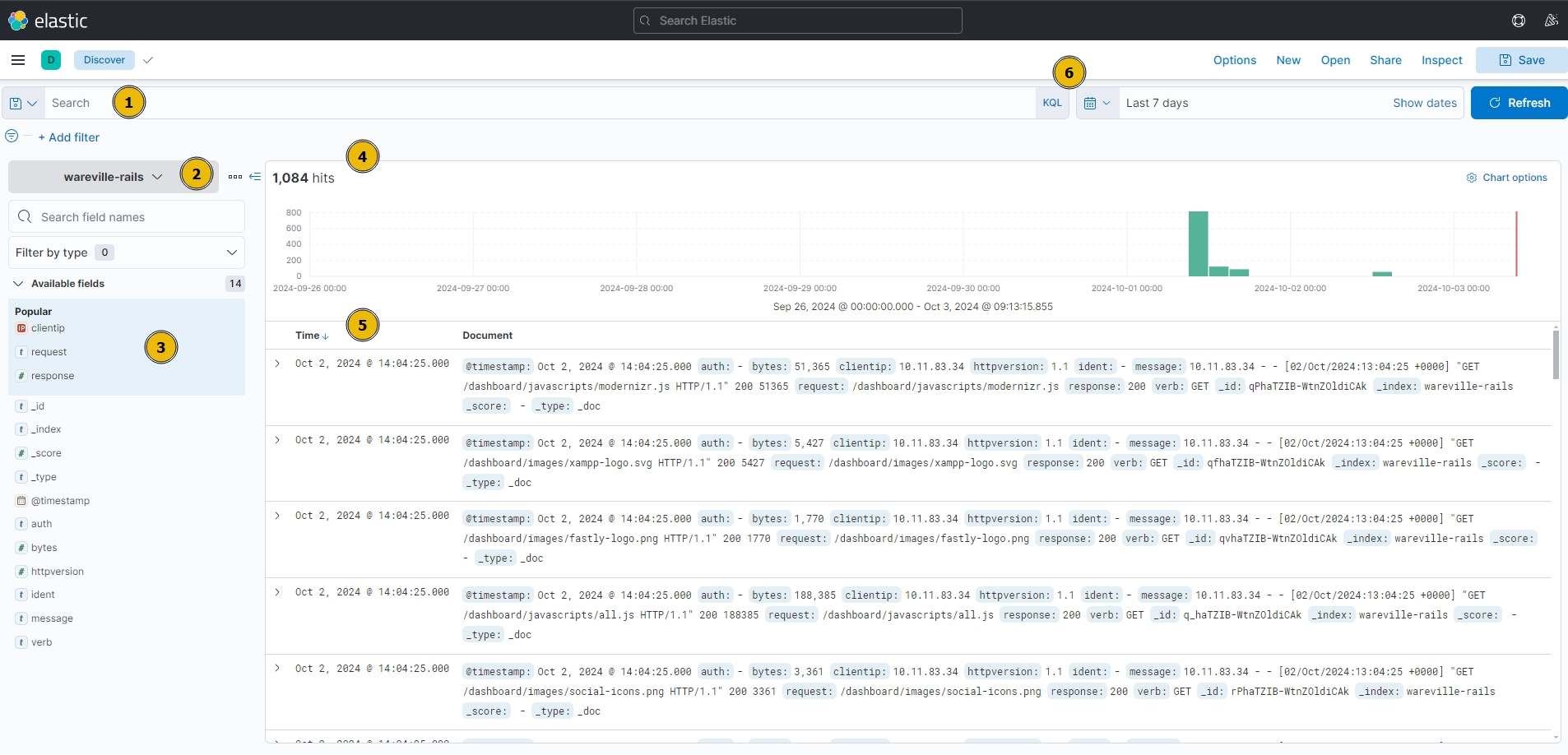Focus the Search field names box
The image size is (1568, 755).
[127, 216]
